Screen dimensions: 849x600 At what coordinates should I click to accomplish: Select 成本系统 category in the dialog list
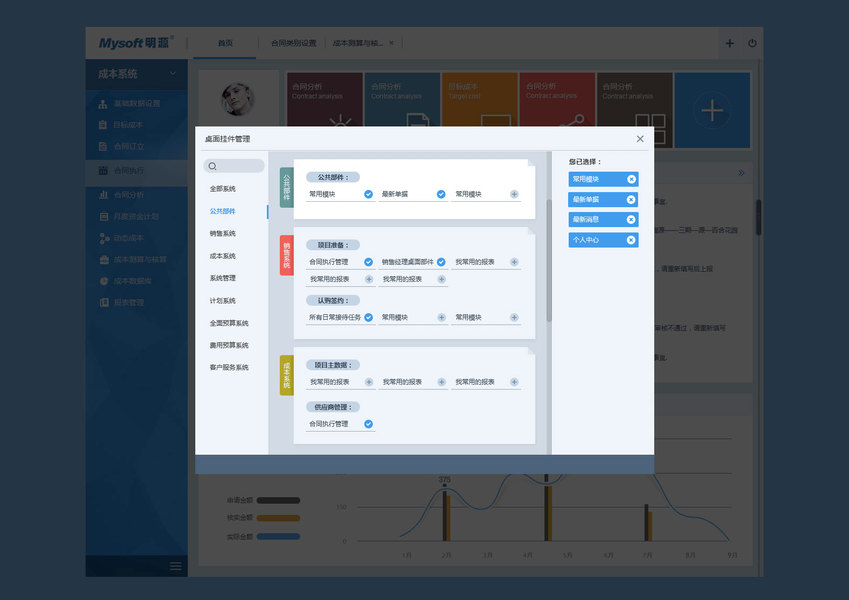coord(223,256)
